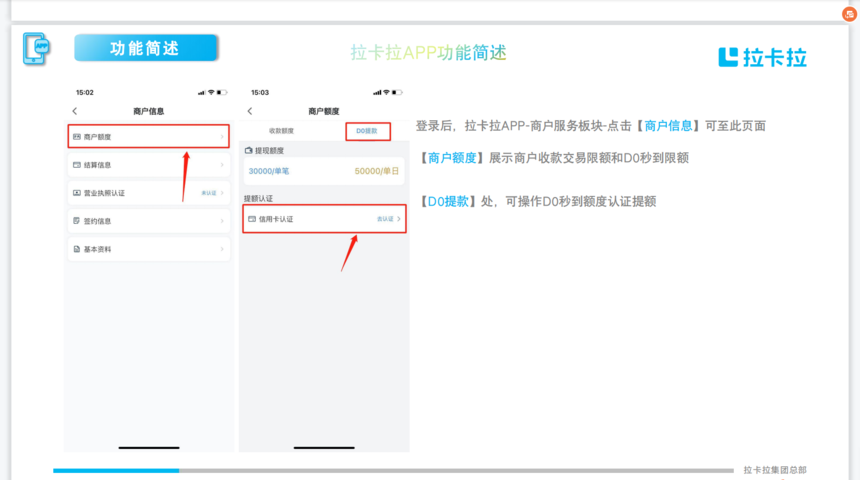Click the home indicator bar under 商户信息 screen
This screenshot has width=860, height=480.
click(x=149, y=448)
